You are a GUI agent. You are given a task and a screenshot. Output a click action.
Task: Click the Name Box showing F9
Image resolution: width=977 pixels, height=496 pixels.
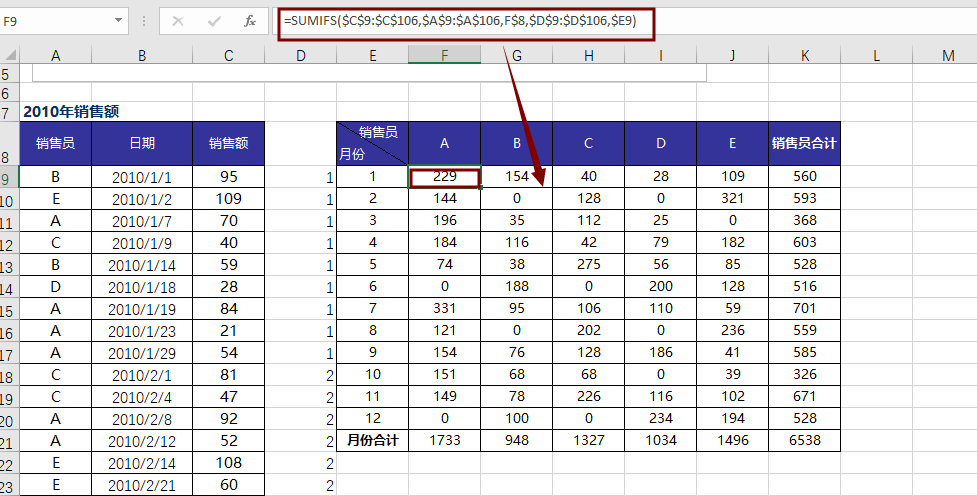click(56, 21)
